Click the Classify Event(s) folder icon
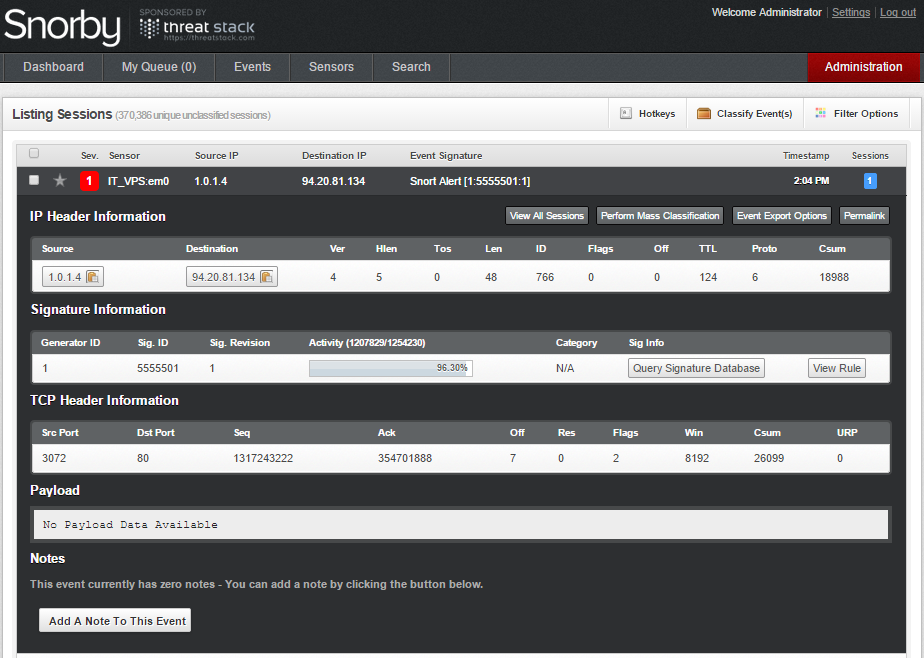 704,114
